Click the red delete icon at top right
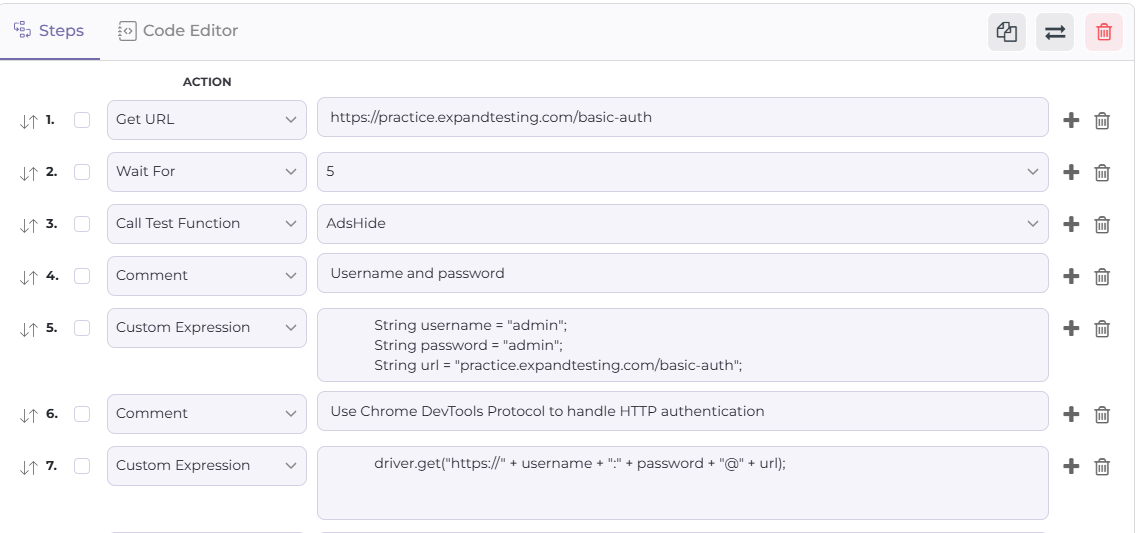 tap(1103, 32)
